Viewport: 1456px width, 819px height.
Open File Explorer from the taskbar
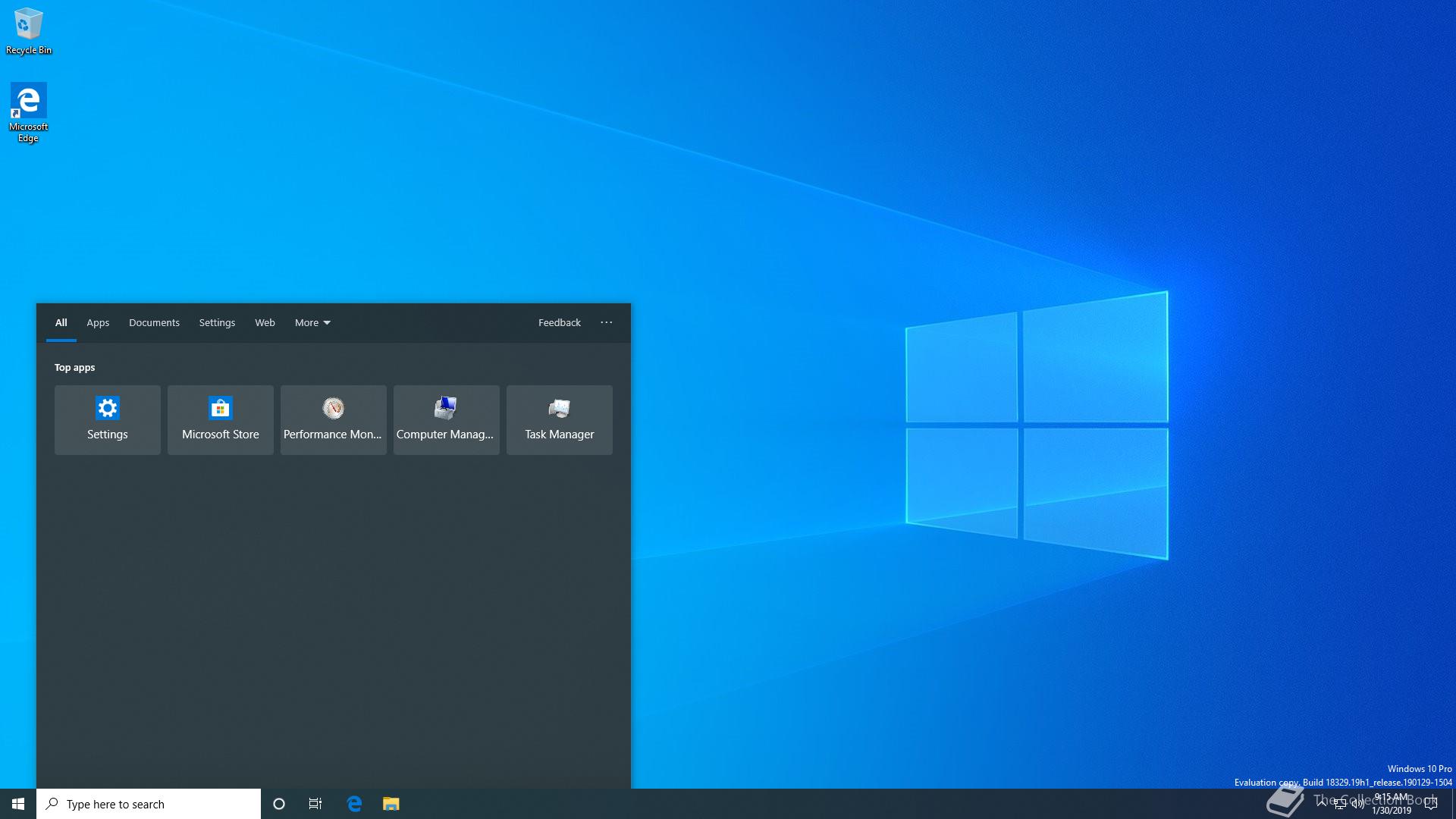pyautogui.click(x=391, y=804)
